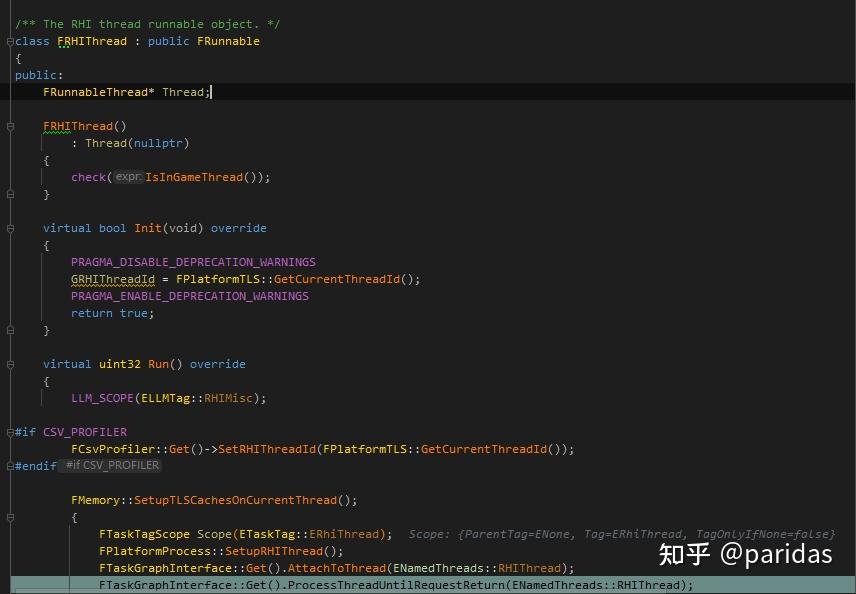Image resolution: width=856 pixels, height=594 pixels.
Task: Collapse the FRHIThread constructor body
Action: [x=8, y=126]
